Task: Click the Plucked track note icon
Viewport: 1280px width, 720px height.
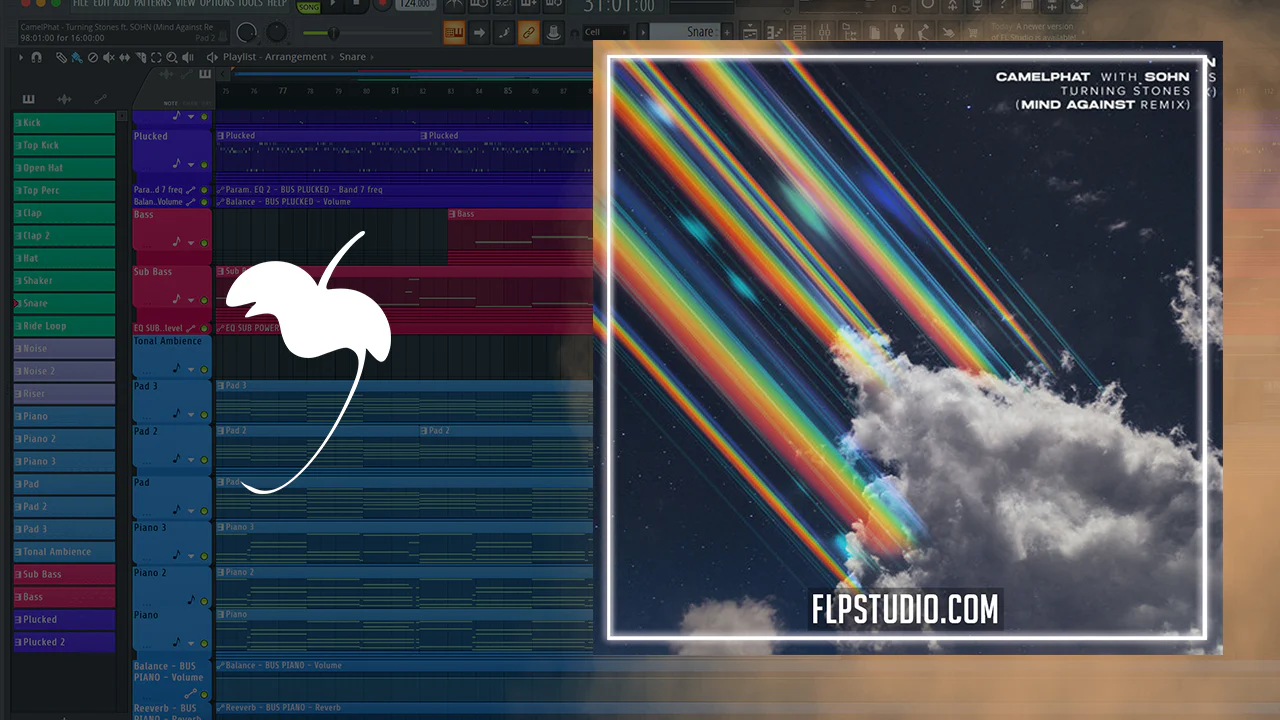Action: [177, 163]
